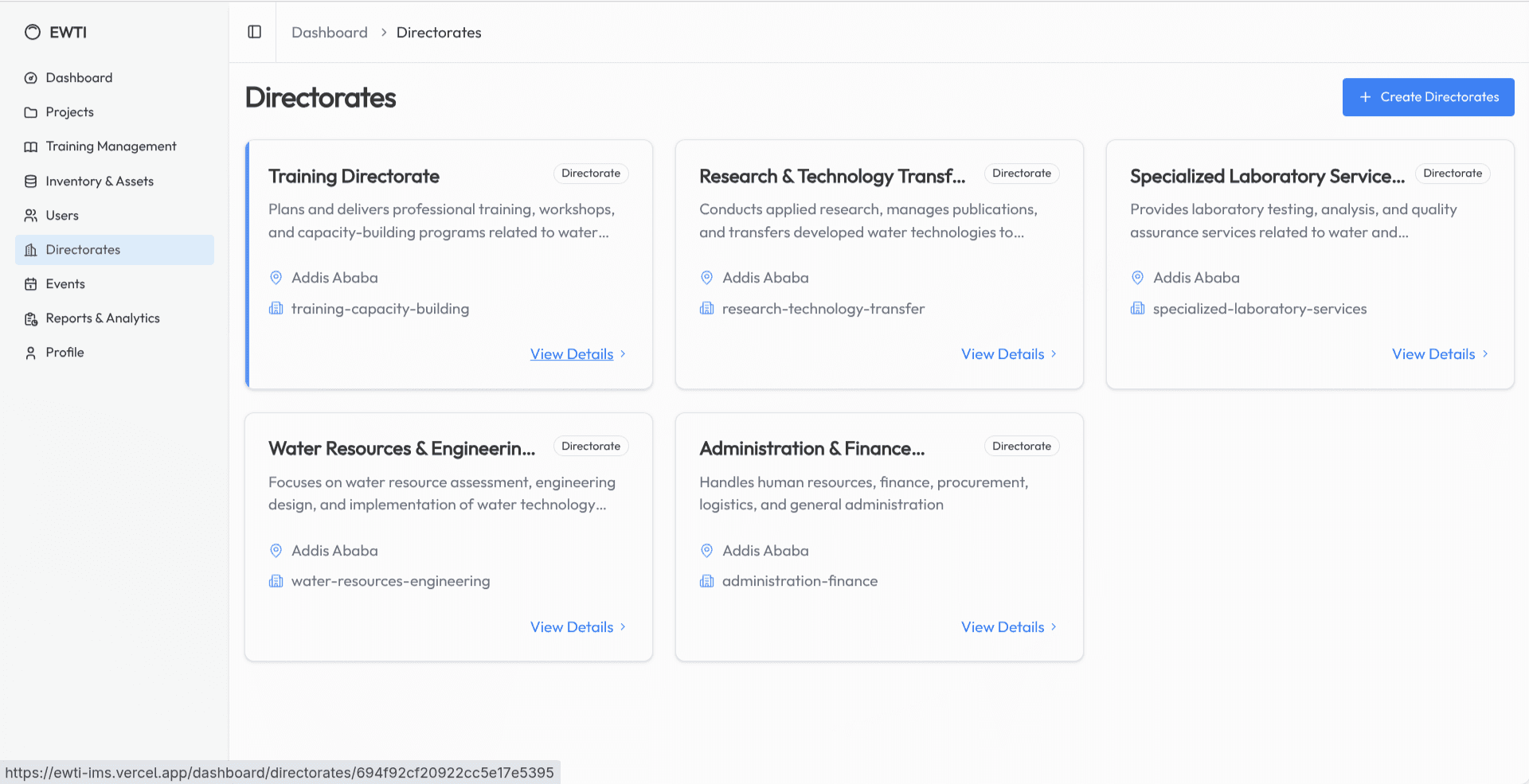Click the Users people icon
Screen dimensions: 1529x784
31,216
